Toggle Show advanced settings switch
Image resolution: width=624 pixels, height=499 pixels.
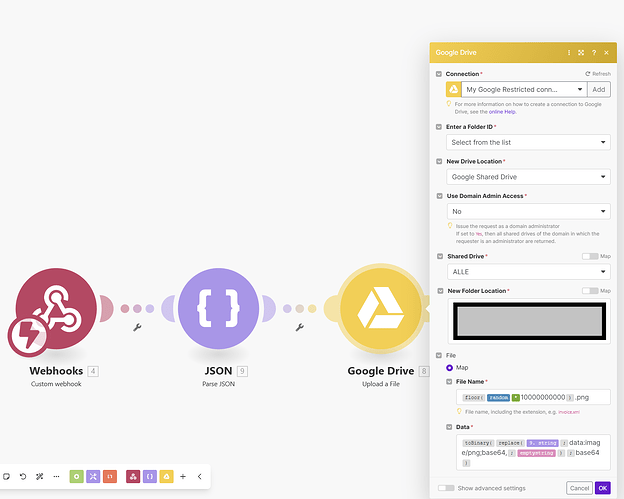click(x=446, y=488)
